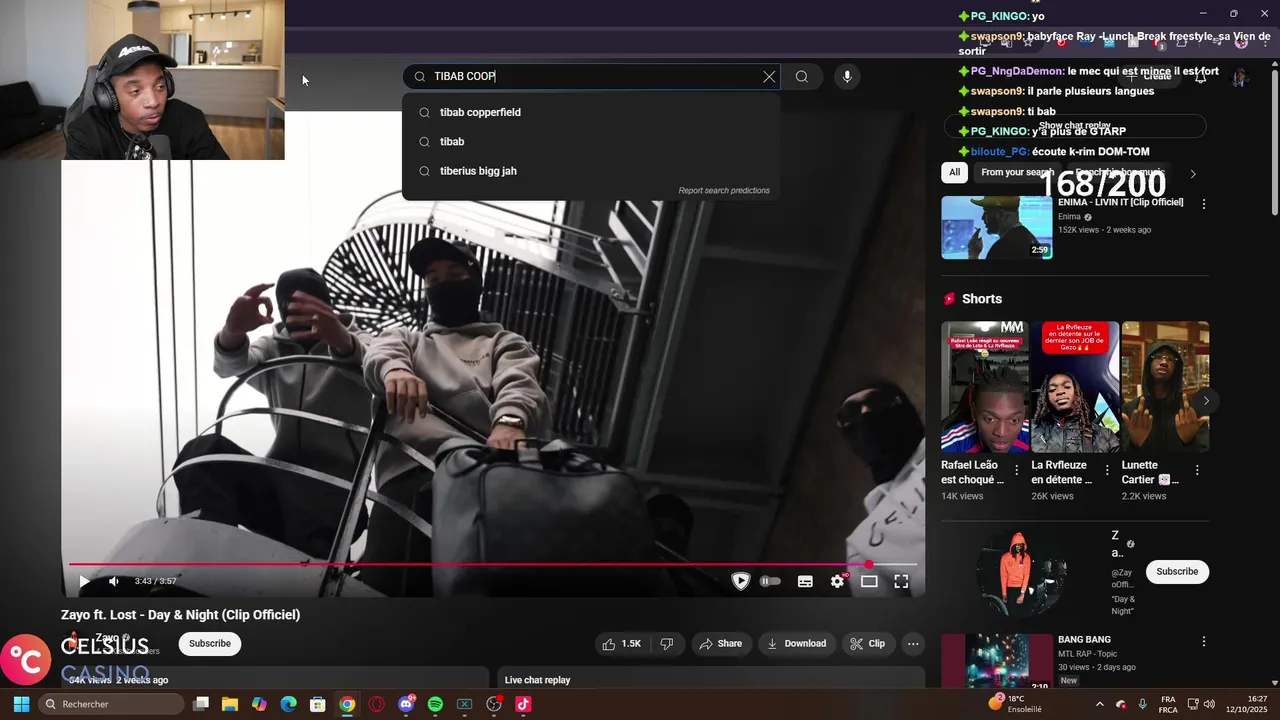Open the Windows Start menu
1280x720 pixels.
tap(21, 704)
